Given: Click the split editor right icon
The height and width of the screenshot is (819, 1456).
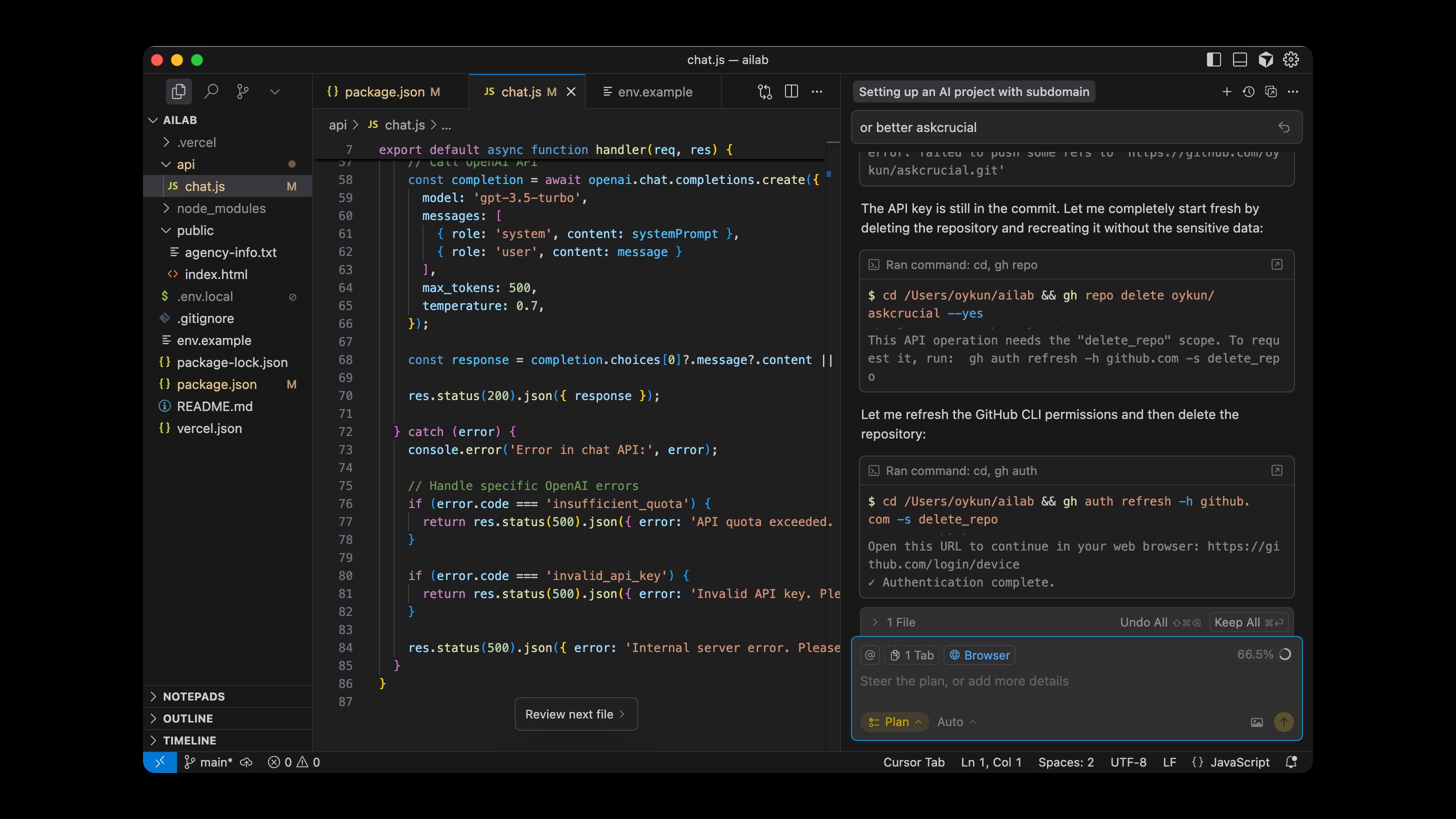Looking at the screenshot, I should 791,91.
